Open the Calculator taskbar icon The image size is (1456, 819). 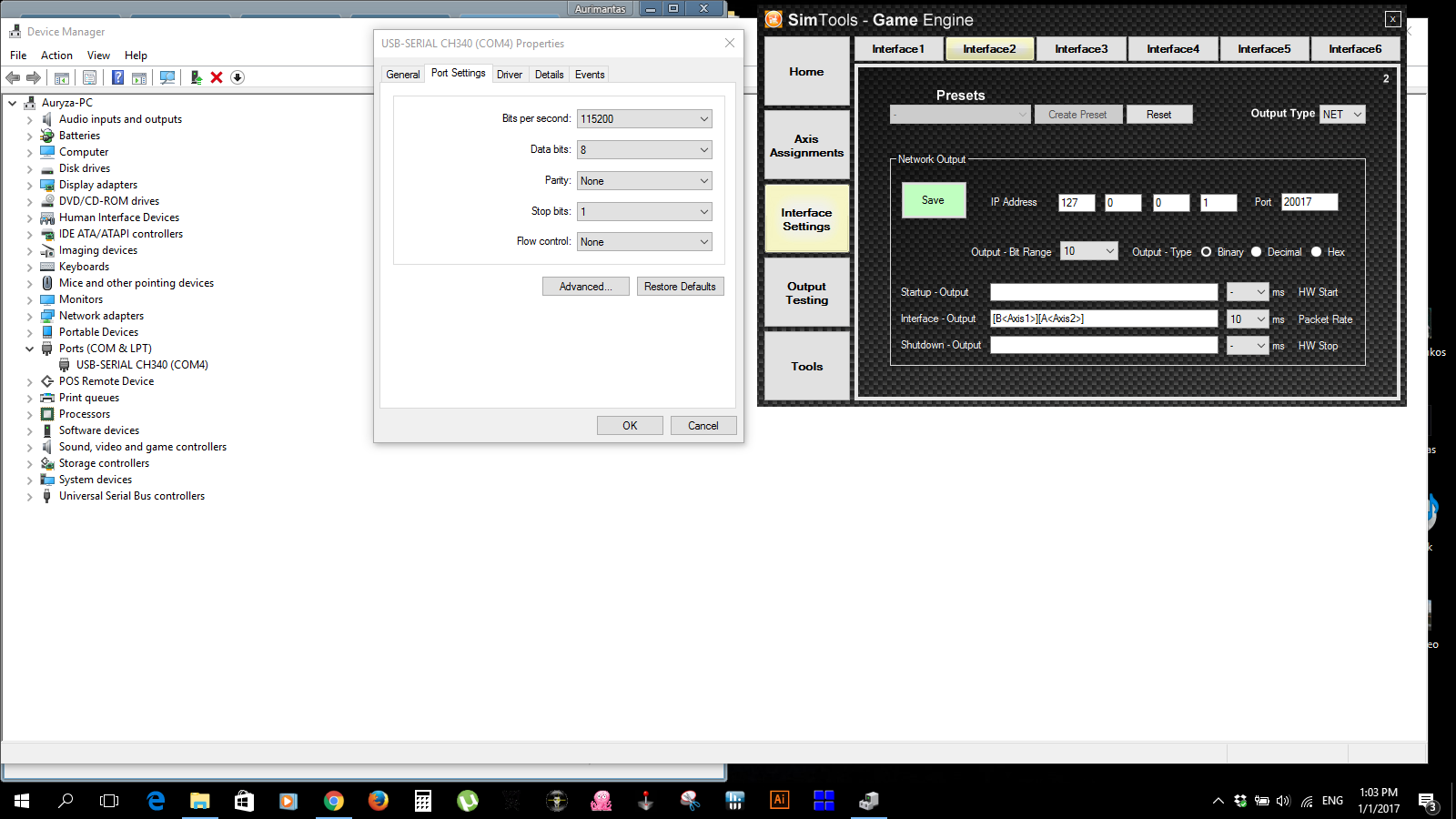point(423,801)
